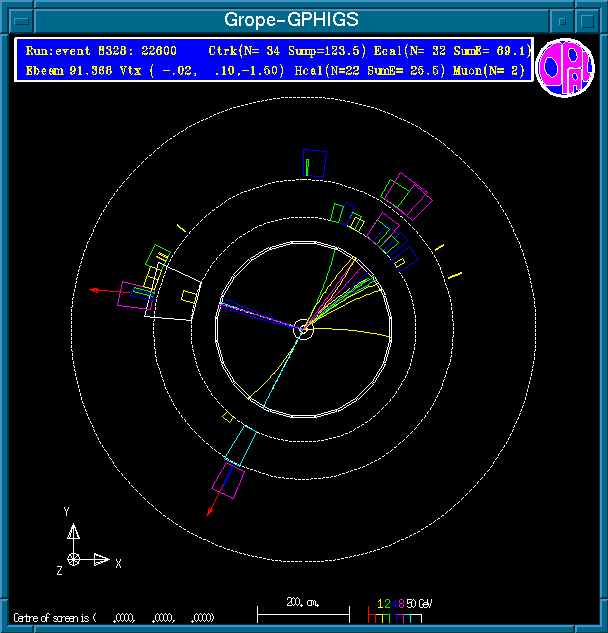Select the event vertex at detector center
This screenshot has width=608, height=633.
pos(304,328)
